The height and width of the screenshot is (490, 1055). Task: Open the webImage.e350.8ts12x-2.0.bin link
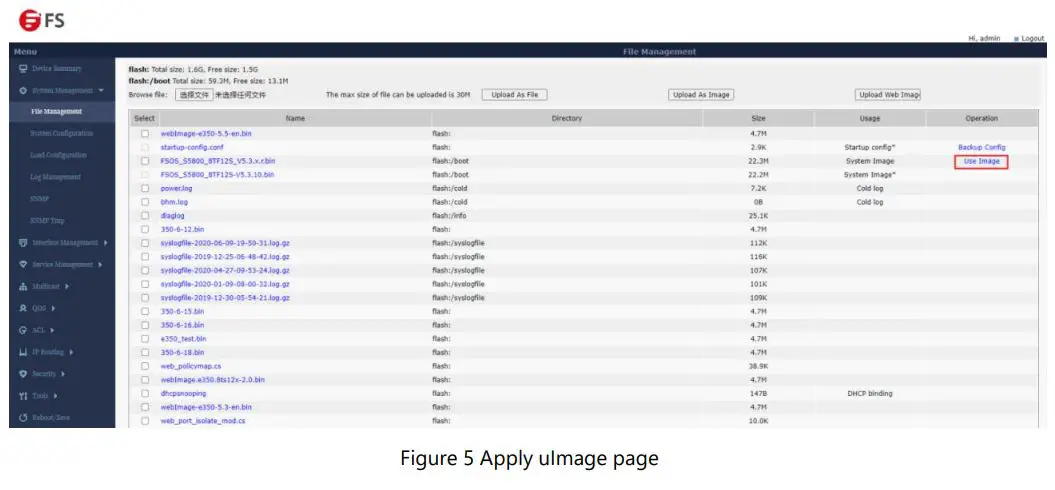[x=213, y=380]
